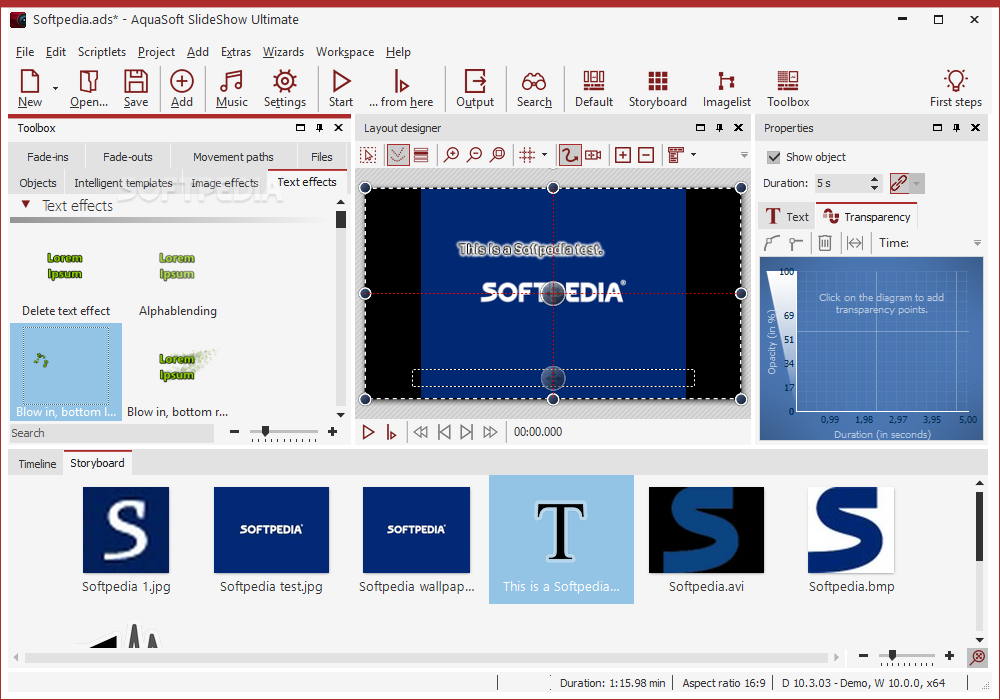Viewport: 1000px width, 700px height.
Task: Click the Duration field showing 5 s
Action: 841,183
